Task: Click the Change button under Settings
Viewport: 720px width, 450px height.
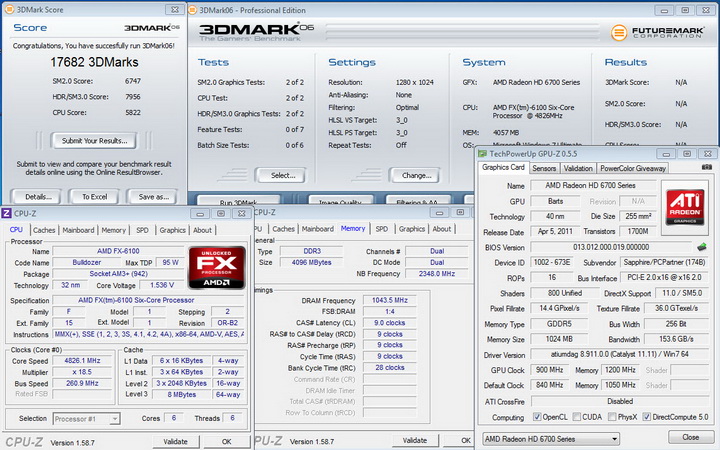Action: [x=416, y=175]
